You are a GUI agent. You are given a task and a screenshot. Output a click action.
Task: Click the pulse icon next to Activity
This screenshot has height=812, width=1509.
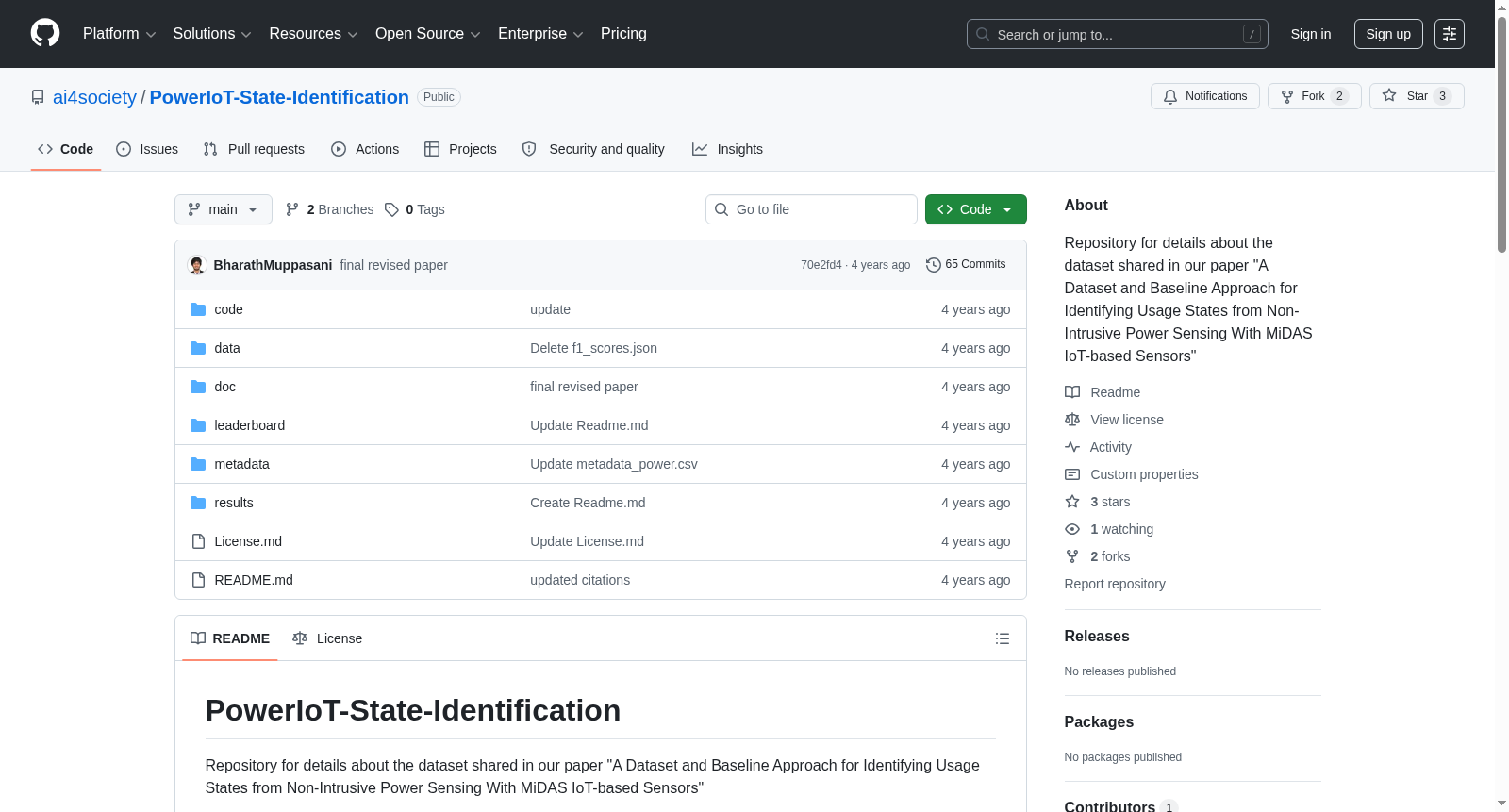[x=1072, y=447]
